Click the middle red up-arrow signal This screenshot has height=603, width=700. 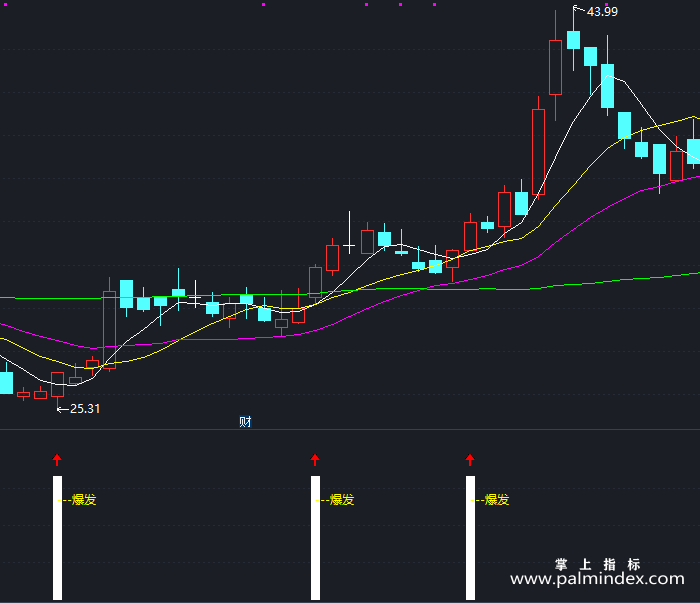[315, 460]
